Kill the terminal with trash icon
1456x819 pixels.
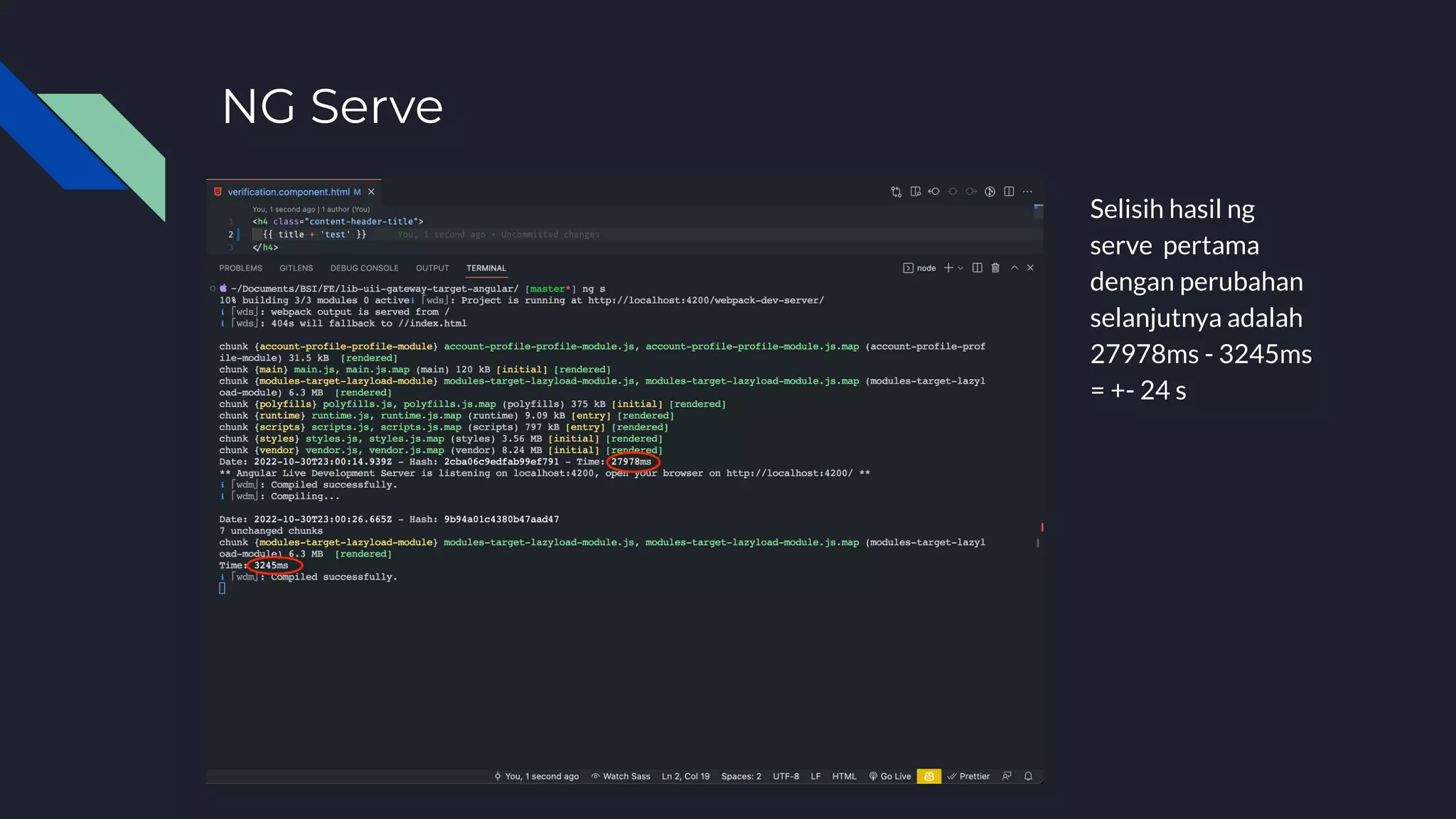[x=995, y=268]
